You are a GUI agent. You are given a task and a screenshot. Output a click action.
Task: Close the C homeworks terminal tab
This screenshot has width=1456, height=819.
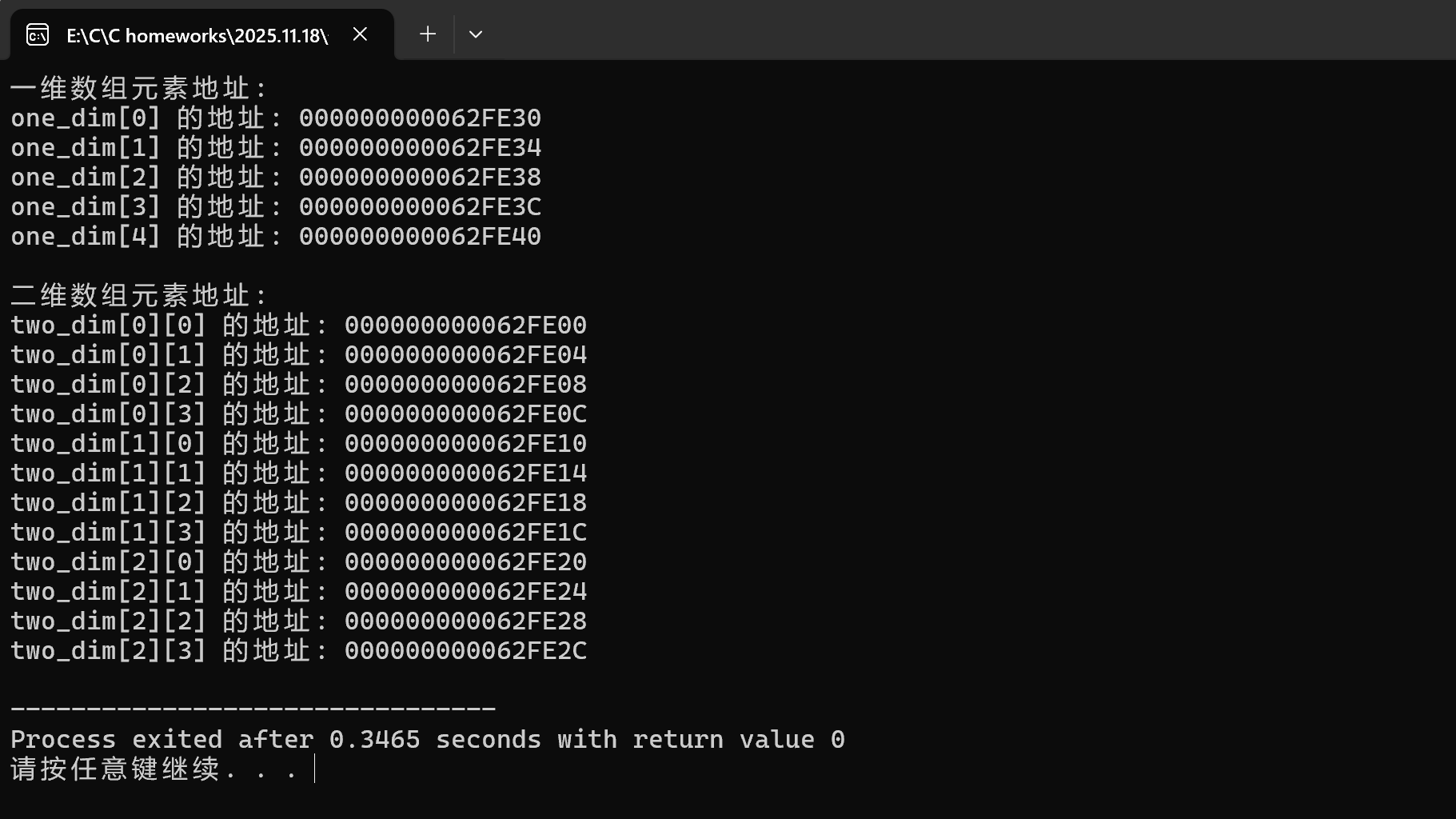pyautogui.click(x=360, y=34)
